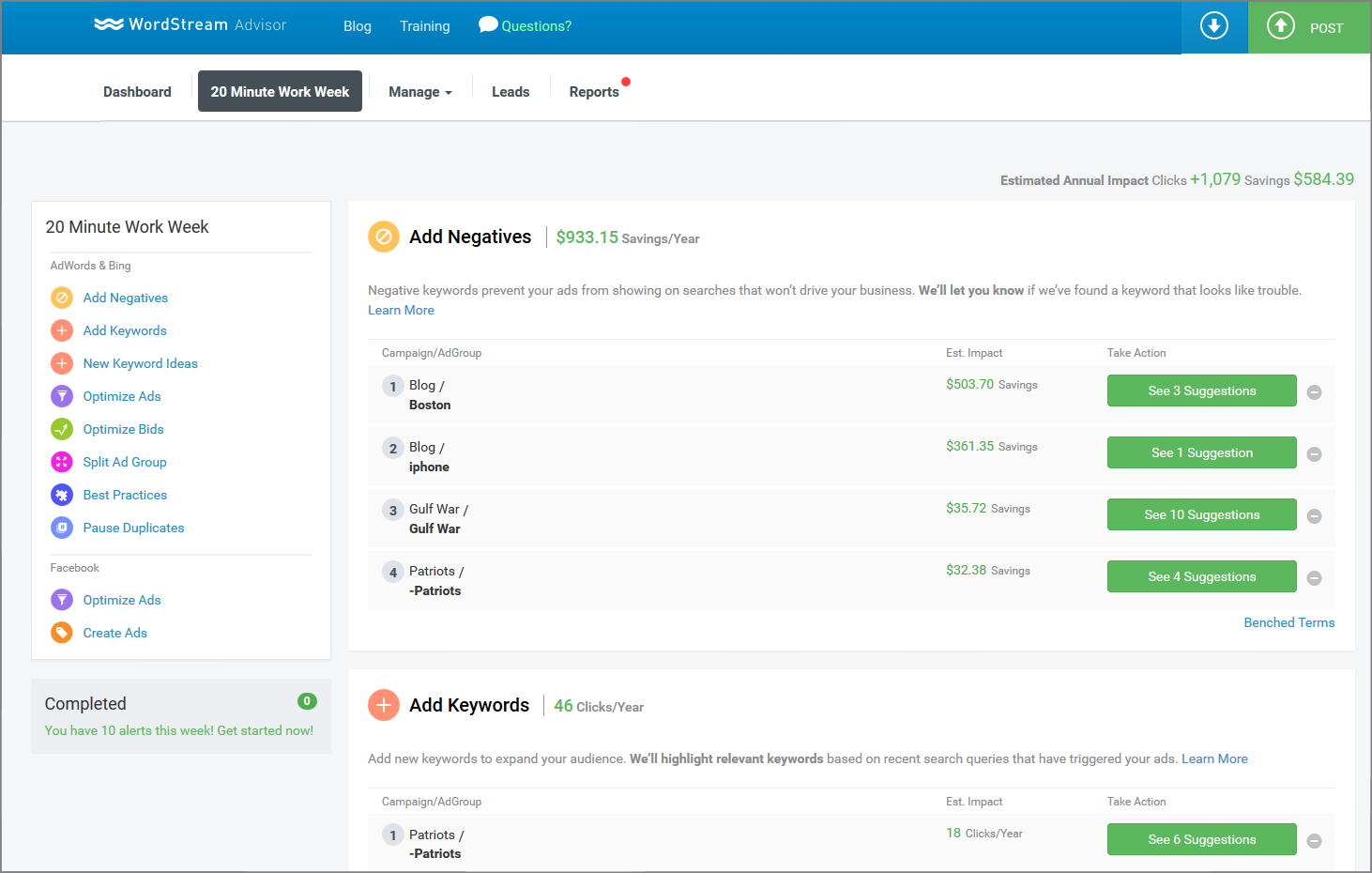Click See 3 Suggestions for Blog / Boston
This screenshot has height=873, width=1372.
[x=1201, y=391]
